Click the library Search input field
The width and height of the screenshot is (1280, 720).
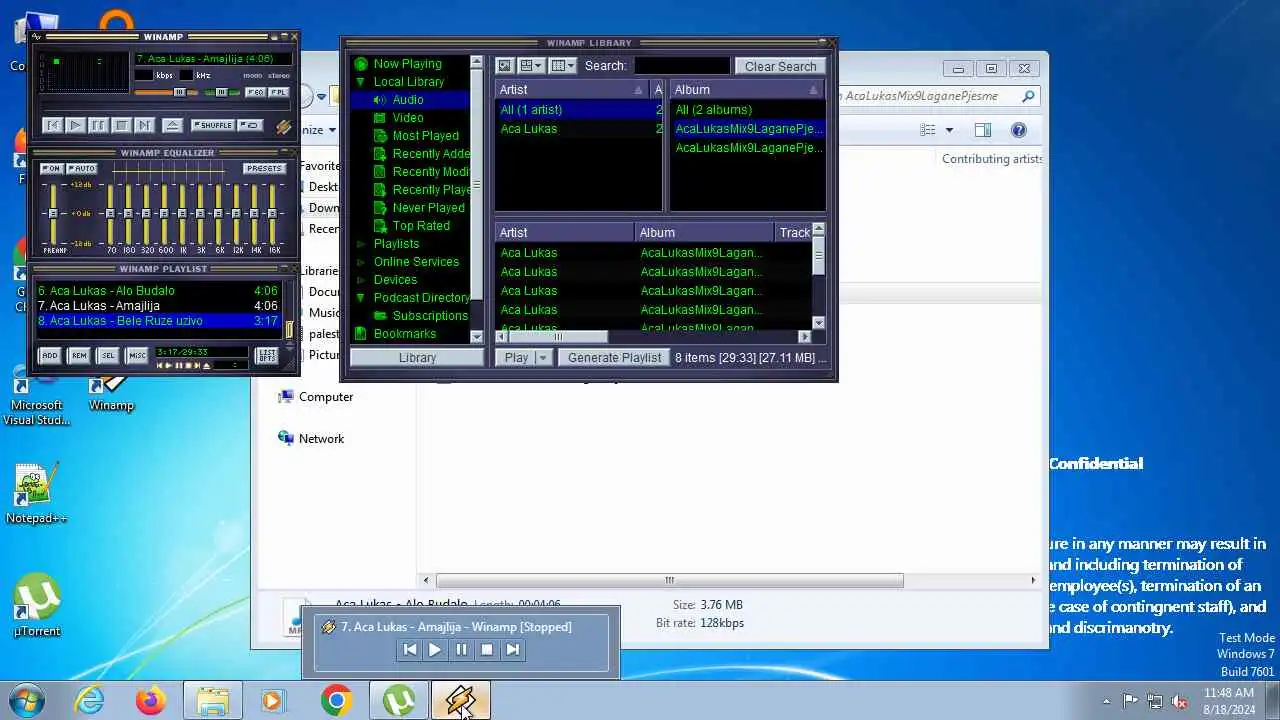(x=682, y=66)
